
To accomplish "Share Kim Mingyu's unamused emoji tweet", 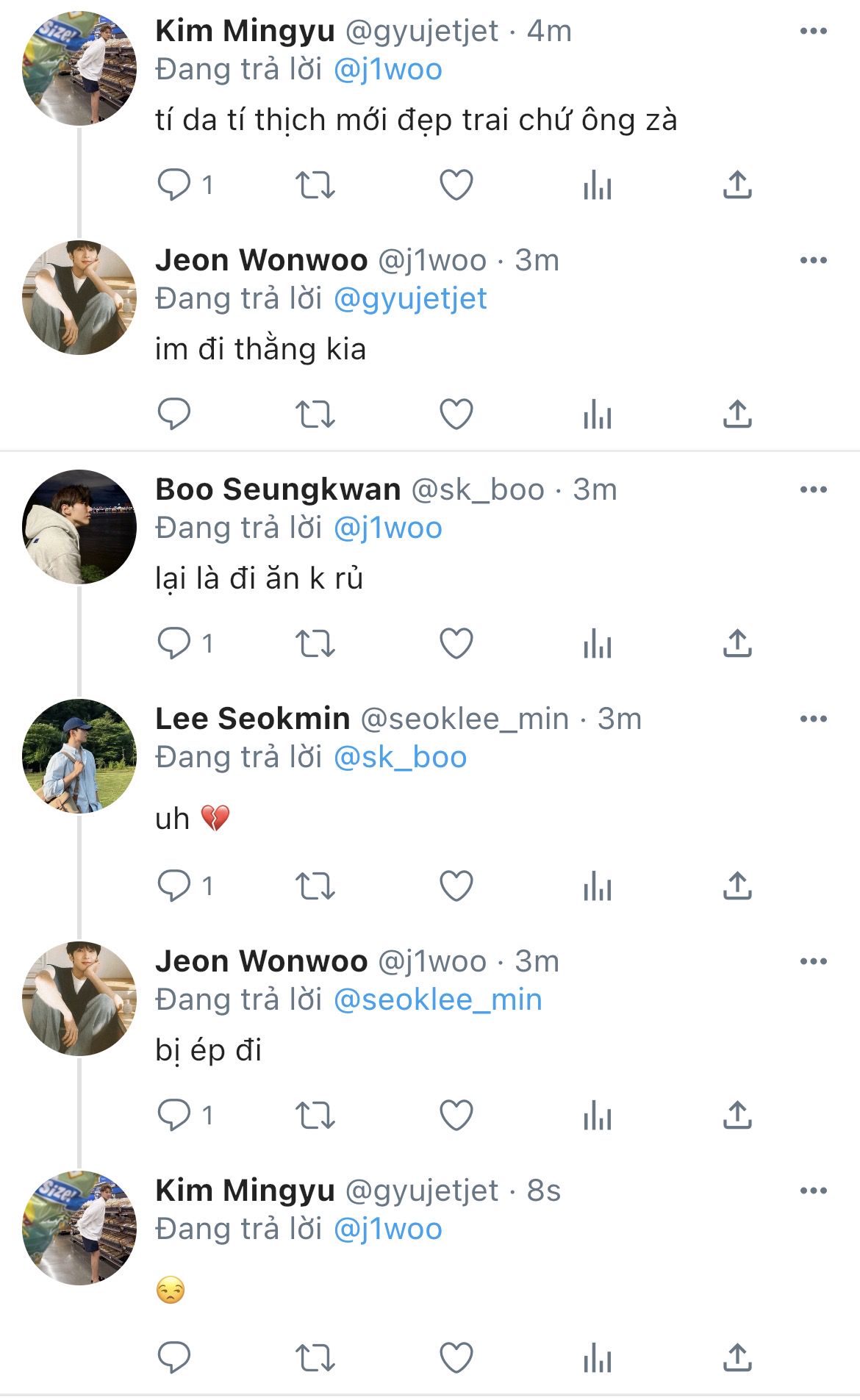I will coord(737,1357).
